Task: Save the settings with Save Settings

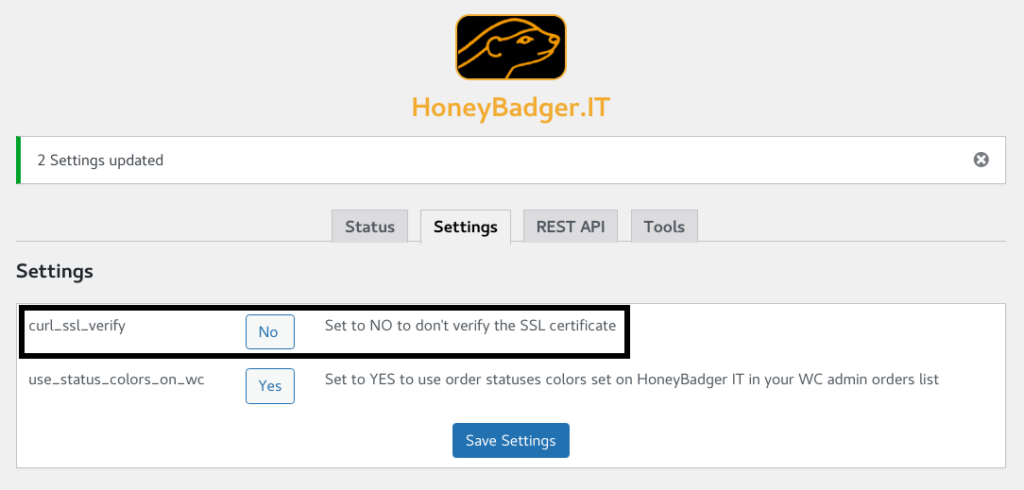Action: click(511, 440)
